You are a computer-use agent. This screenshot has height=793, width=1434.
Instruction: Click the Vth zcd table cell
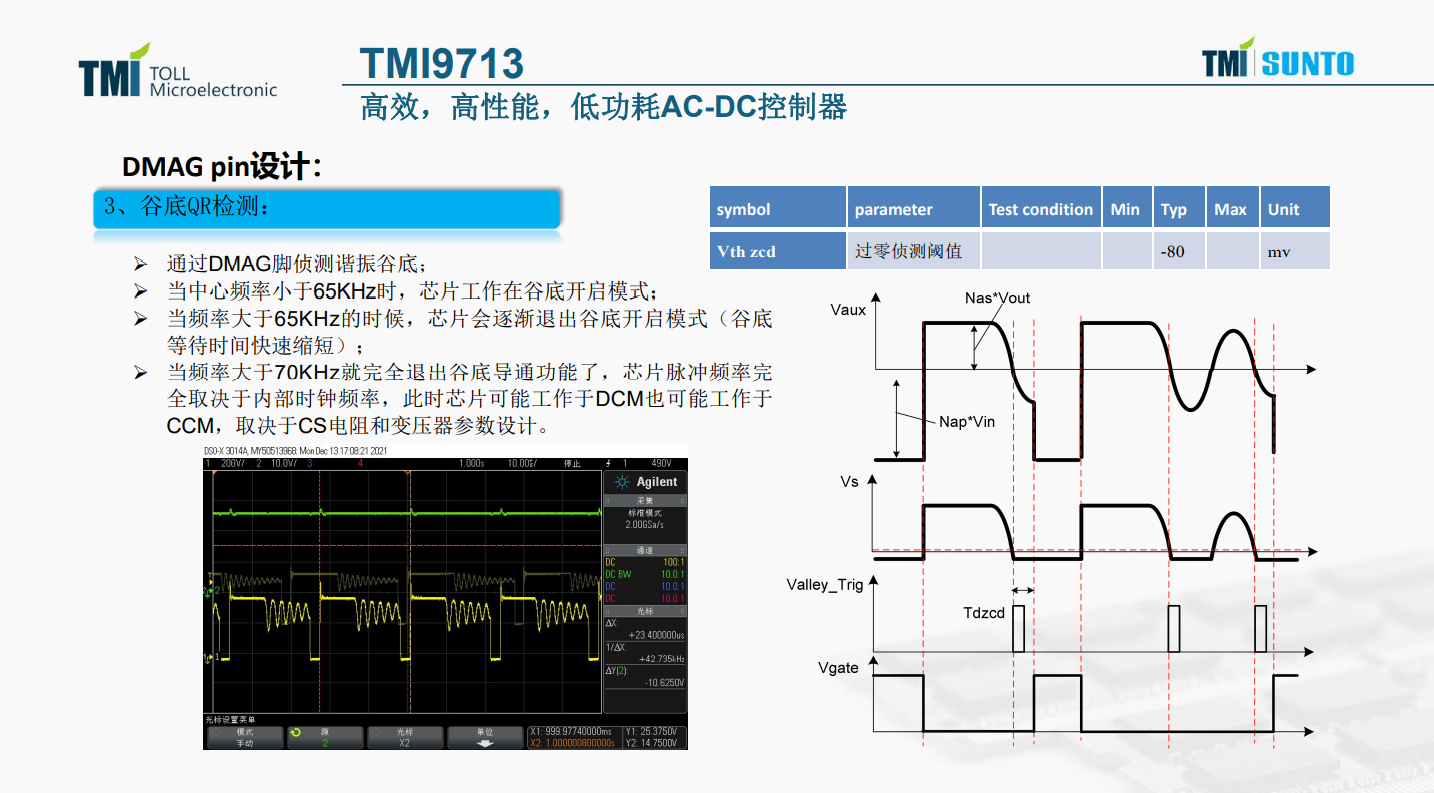pyautogui.click(x=778, y=250)
